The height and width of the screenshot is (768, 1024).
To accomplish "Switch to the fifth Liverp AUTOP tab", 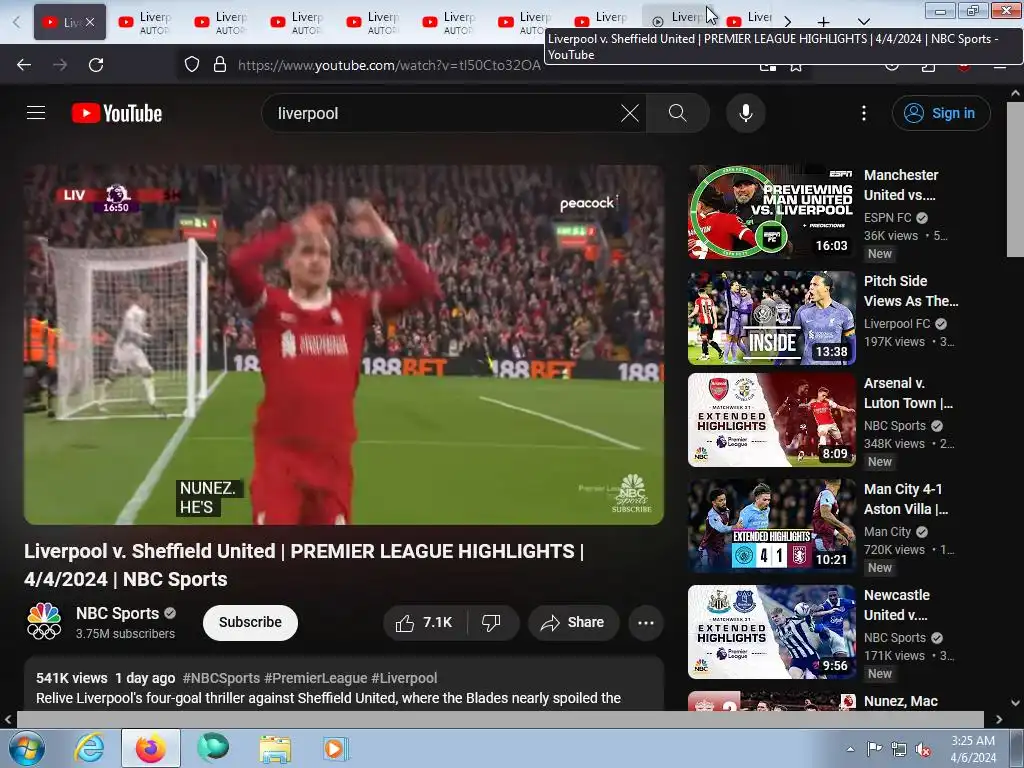I will (x=373, y=22).
